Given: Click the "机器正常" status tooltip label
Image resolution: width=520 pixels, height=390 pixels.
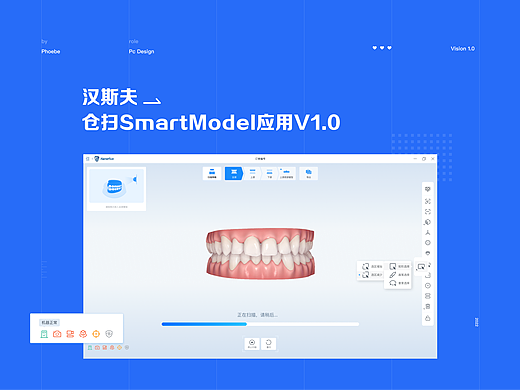Looking at the screenshot, I should [49, 322].
